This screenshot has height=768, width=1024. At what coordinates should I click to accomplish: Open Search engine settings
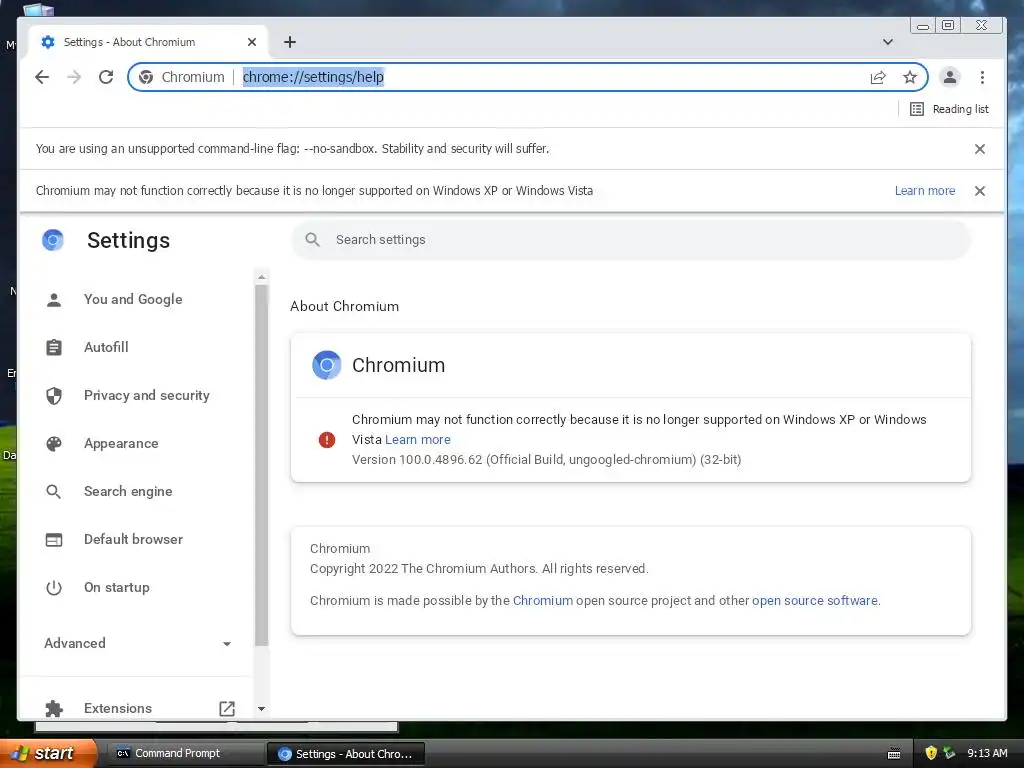(128, 491)
